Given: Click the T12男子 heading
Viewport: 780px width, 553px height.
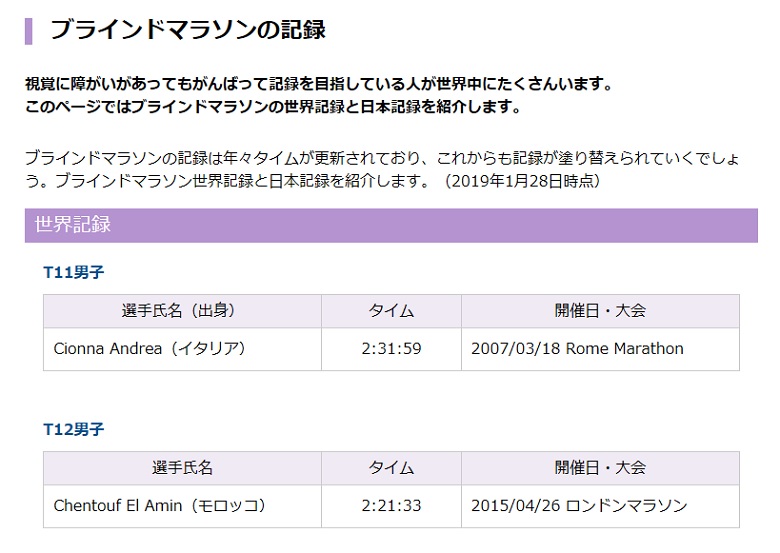Looking at the screenshot, I should 73,429.
